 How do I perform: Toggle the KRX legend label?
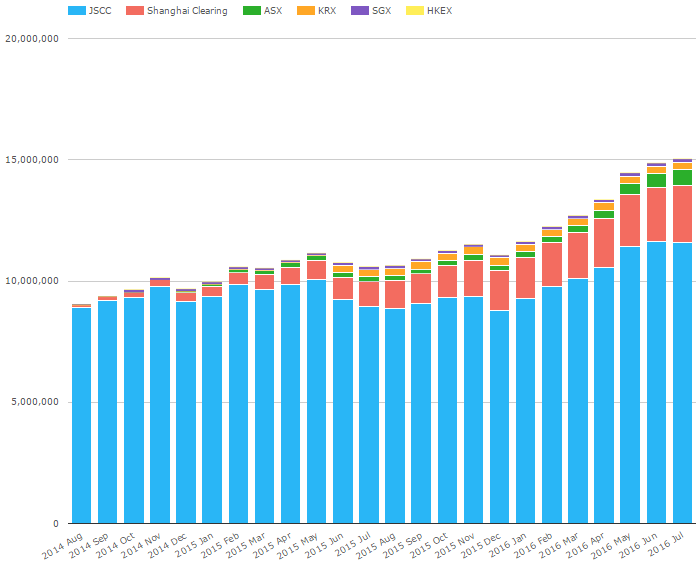coord(327,11)
